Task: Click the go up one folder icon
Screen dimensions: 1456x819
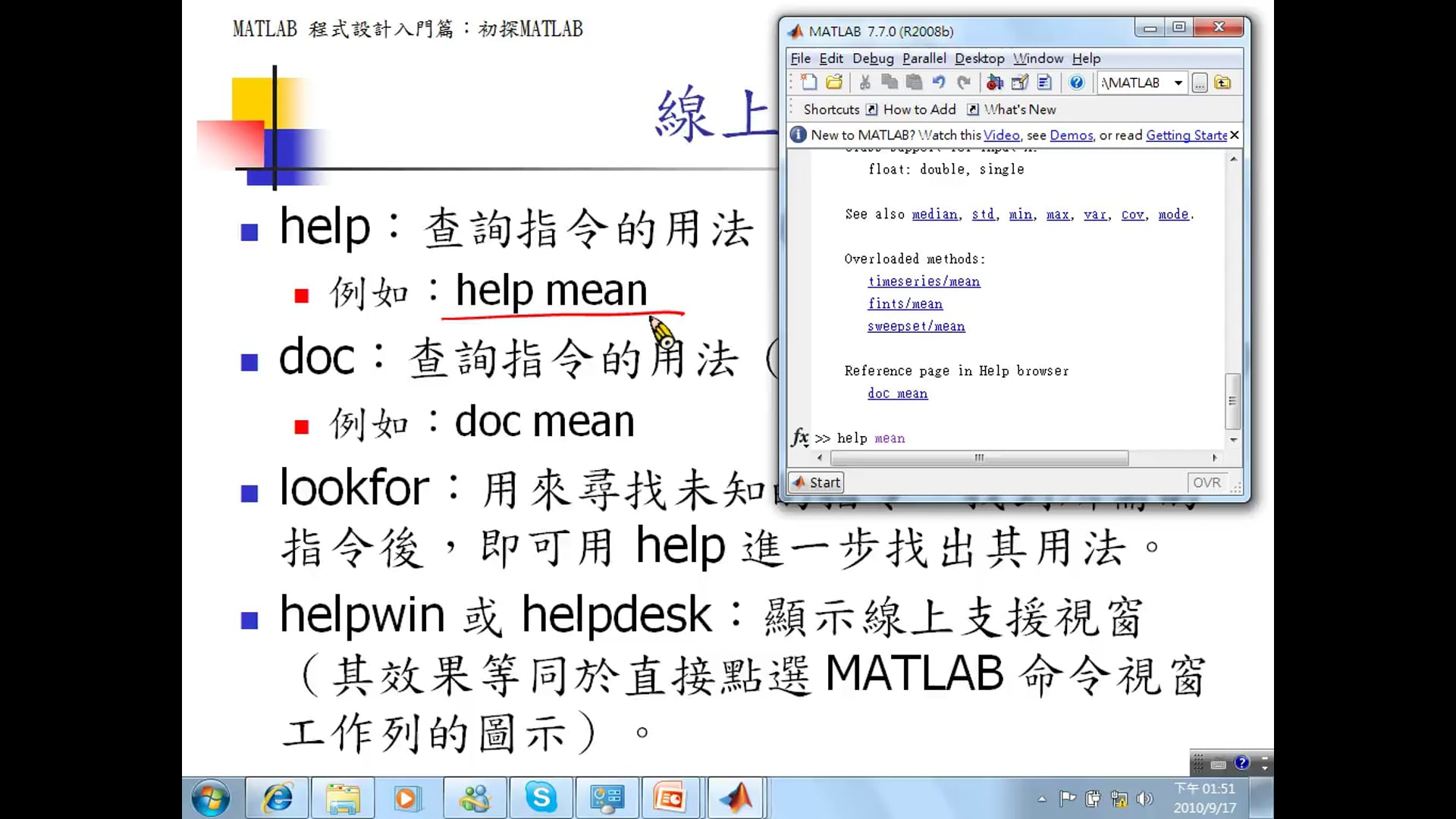Action: tap(1222, 83)
